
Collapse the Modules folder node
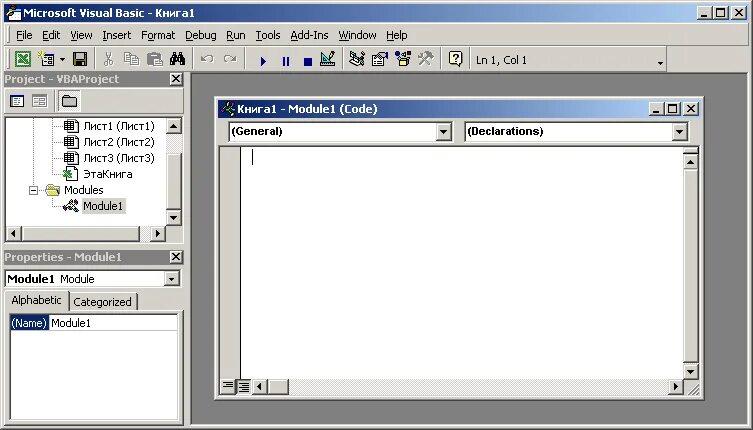[33, 190]
